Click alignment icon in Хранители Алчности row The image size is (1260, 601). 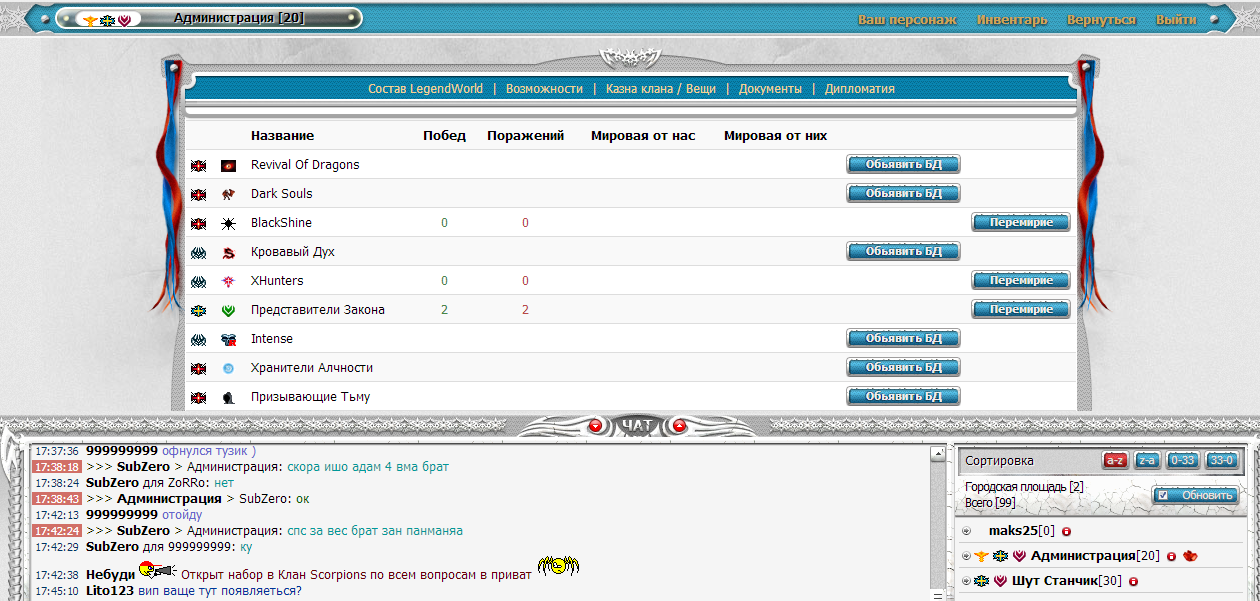(198, 368)
